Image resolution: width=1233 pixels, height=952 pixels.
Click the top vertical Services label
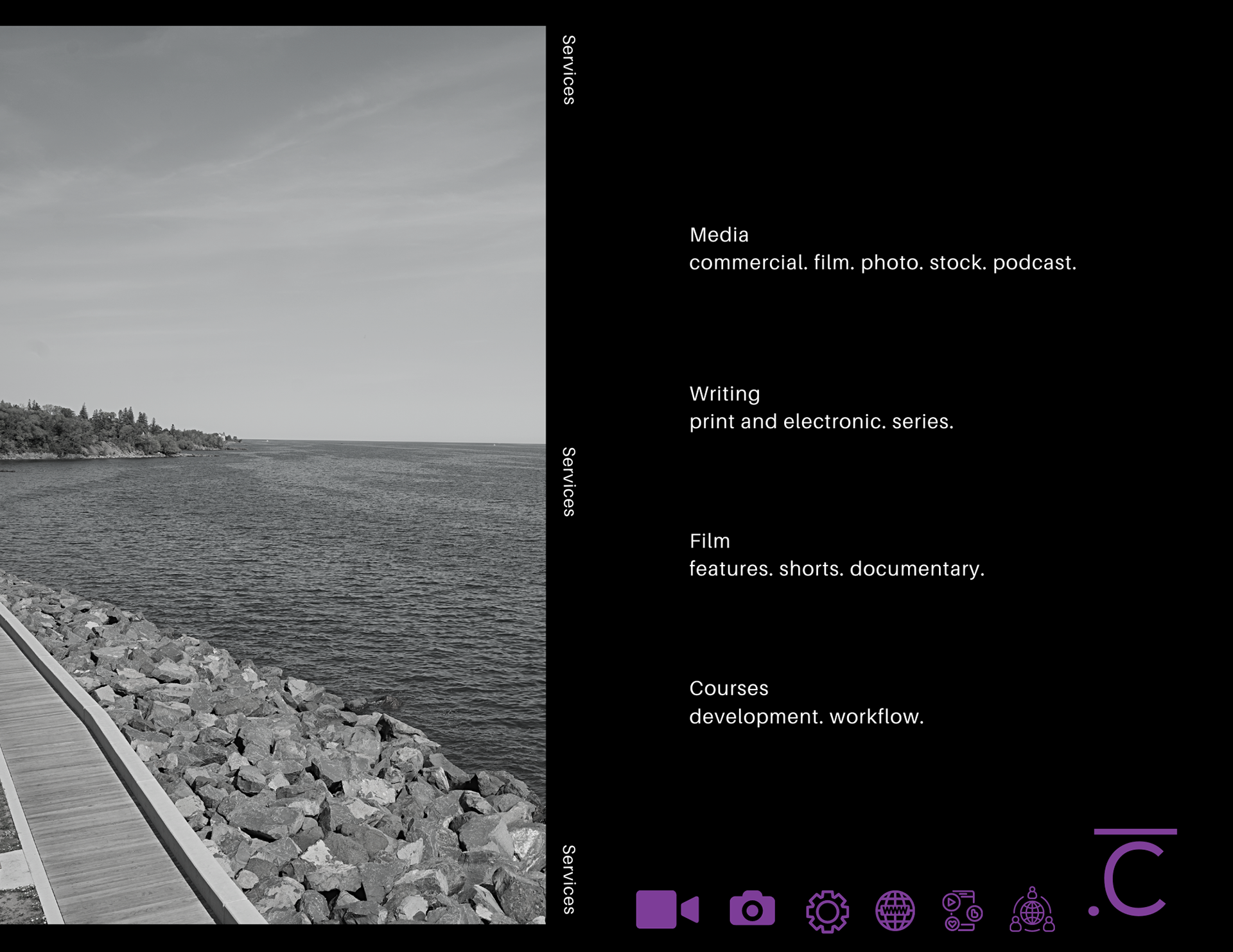(x=568, y=70)
